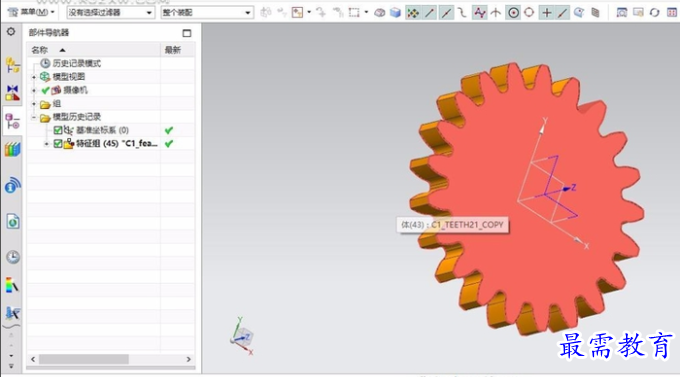Select the 组 folder item
Viewport: 681px width, 377px height.
click(56, 104)
